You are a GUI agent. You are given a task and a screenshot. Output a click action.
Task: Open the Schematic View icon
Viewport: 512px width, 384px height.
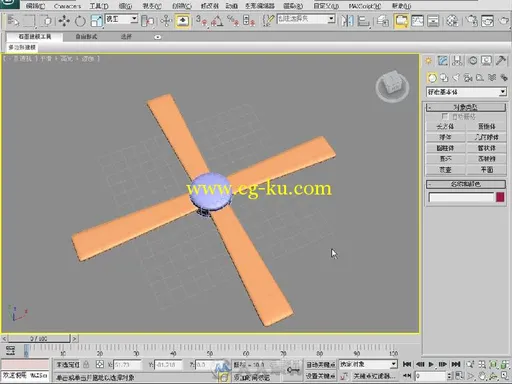[433, 21]
